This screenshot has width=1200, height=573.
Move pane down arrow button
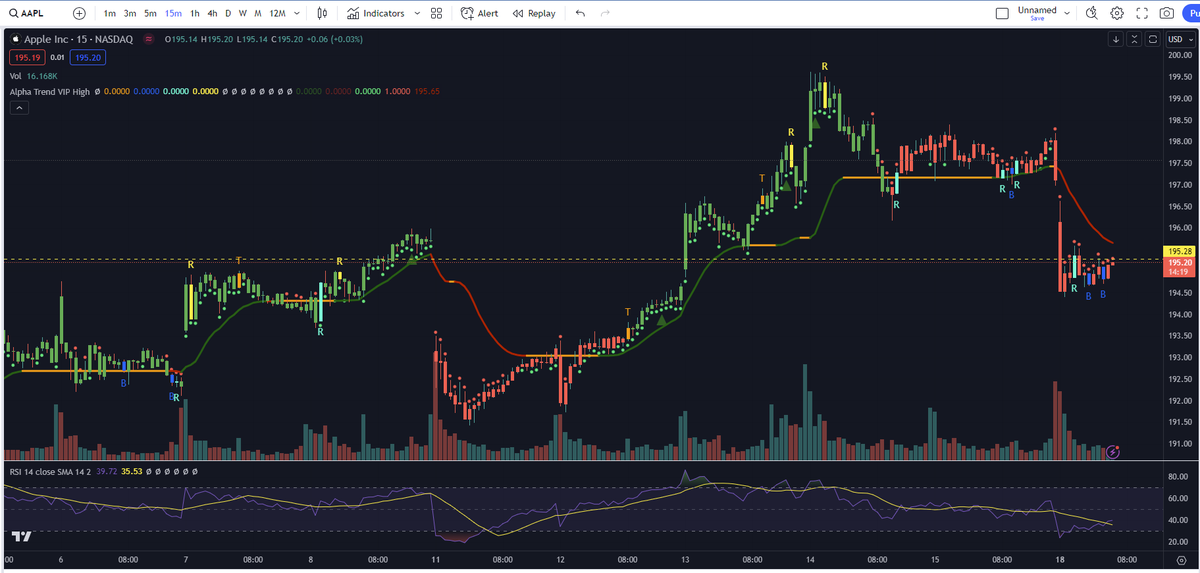pyautogui.click(x=1116, y=39)
